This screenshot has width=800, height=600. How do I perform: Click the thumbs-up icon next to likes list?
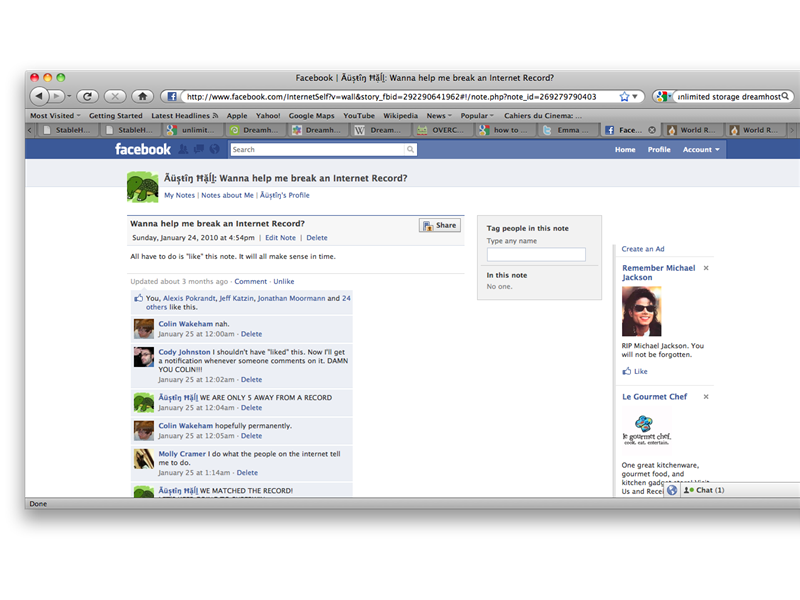(138, 298)
